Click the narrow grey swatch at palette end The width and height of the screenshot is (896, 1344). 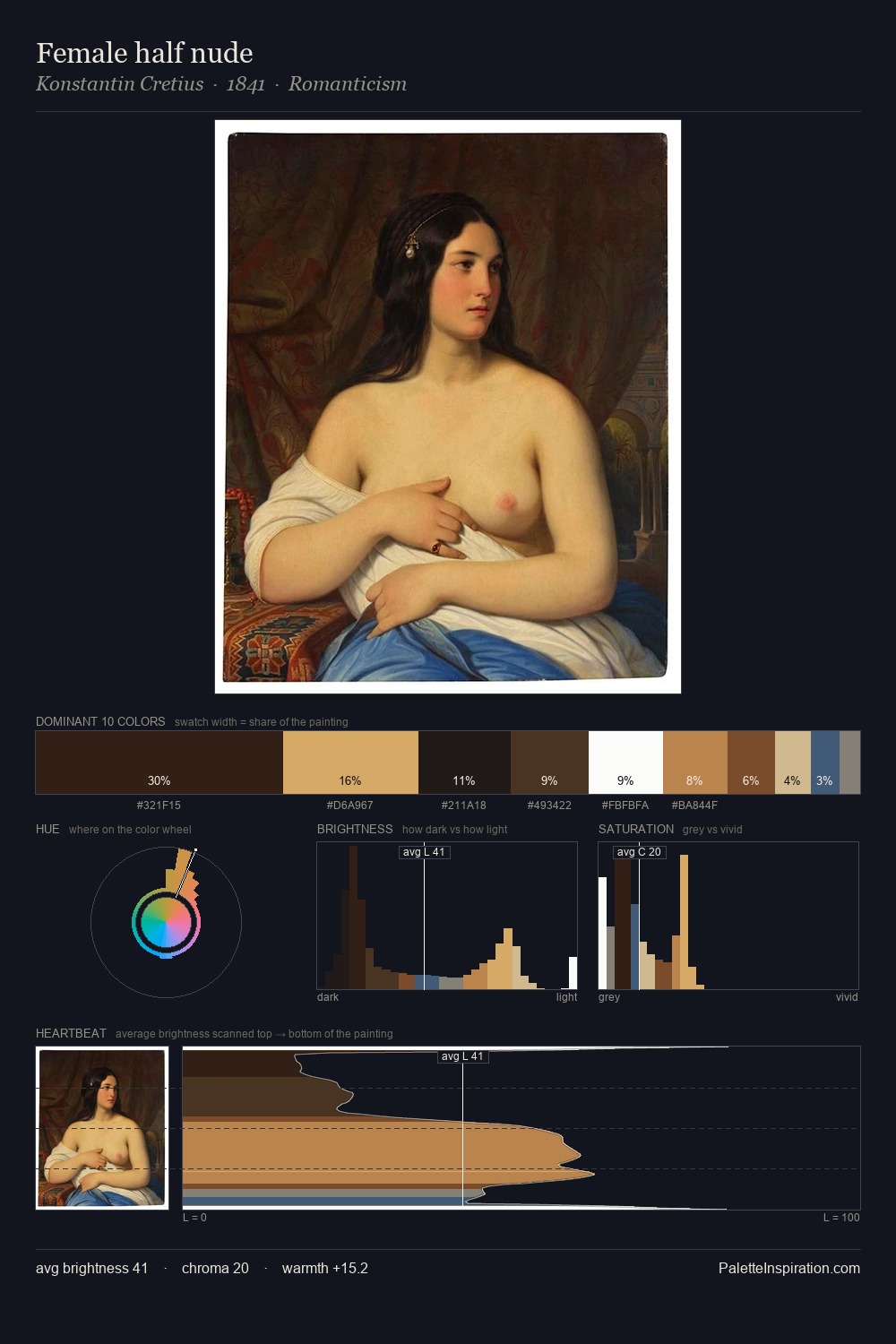click(x=849, y=762)
